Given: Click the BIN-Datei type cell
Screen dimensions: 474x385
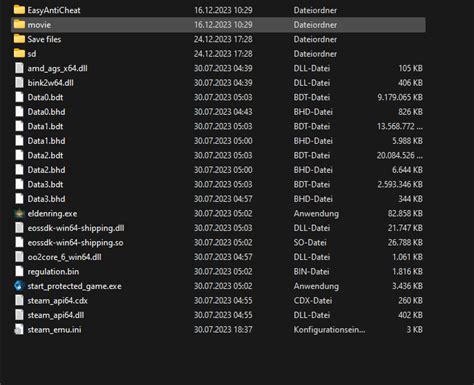Looking at the screenshot, I should coord(312,271).
